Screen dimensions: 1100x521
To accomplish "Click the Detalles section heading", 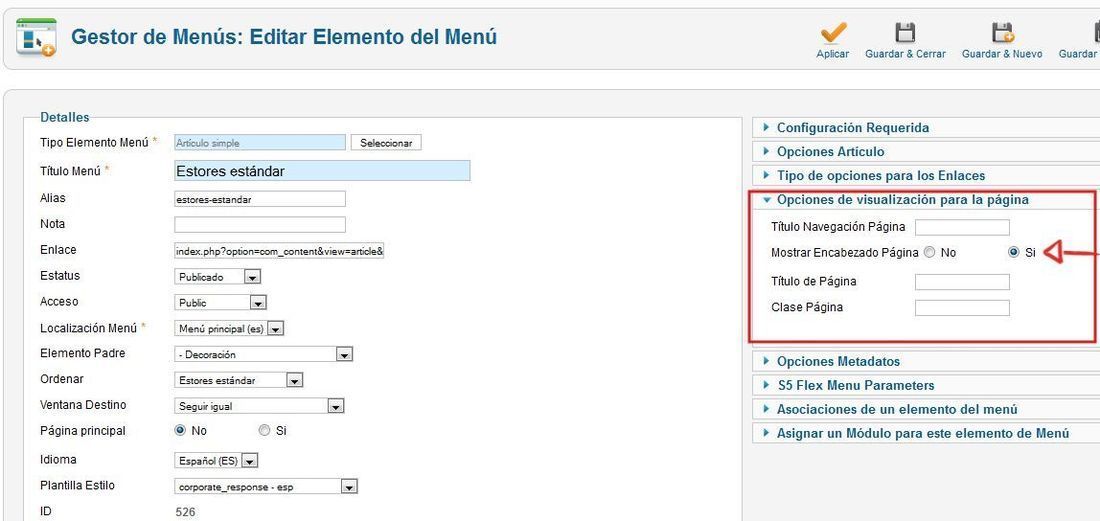I will [65, 117].
